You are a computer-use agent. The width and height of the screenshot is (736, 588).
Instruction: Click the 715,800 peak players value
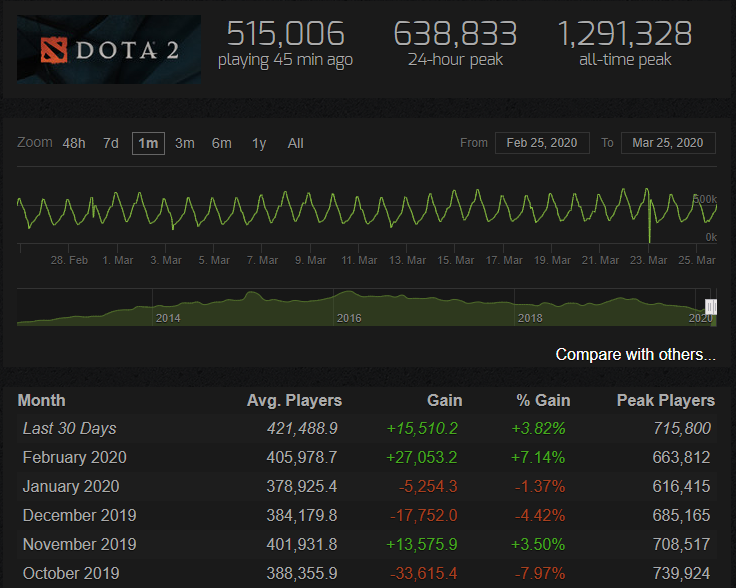click(x=682, y=428)
